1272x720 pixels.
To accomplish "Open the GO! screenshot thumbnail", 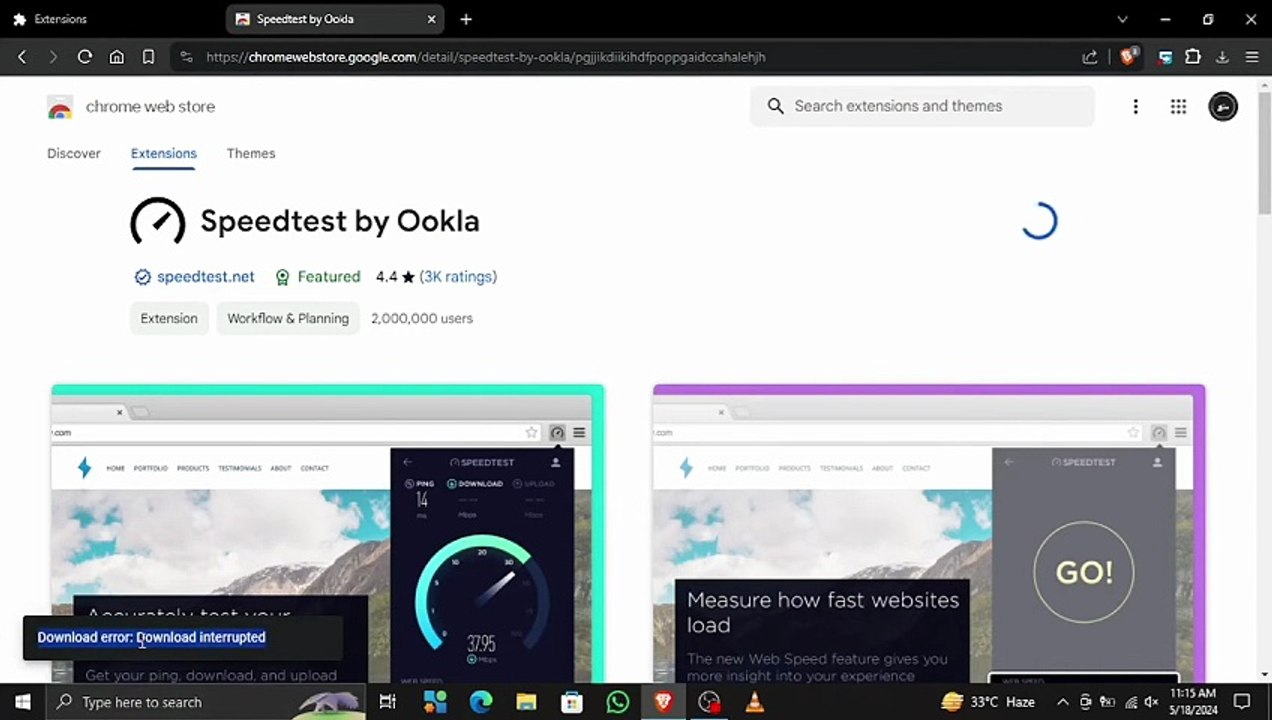I will click(x=929, y=533).
